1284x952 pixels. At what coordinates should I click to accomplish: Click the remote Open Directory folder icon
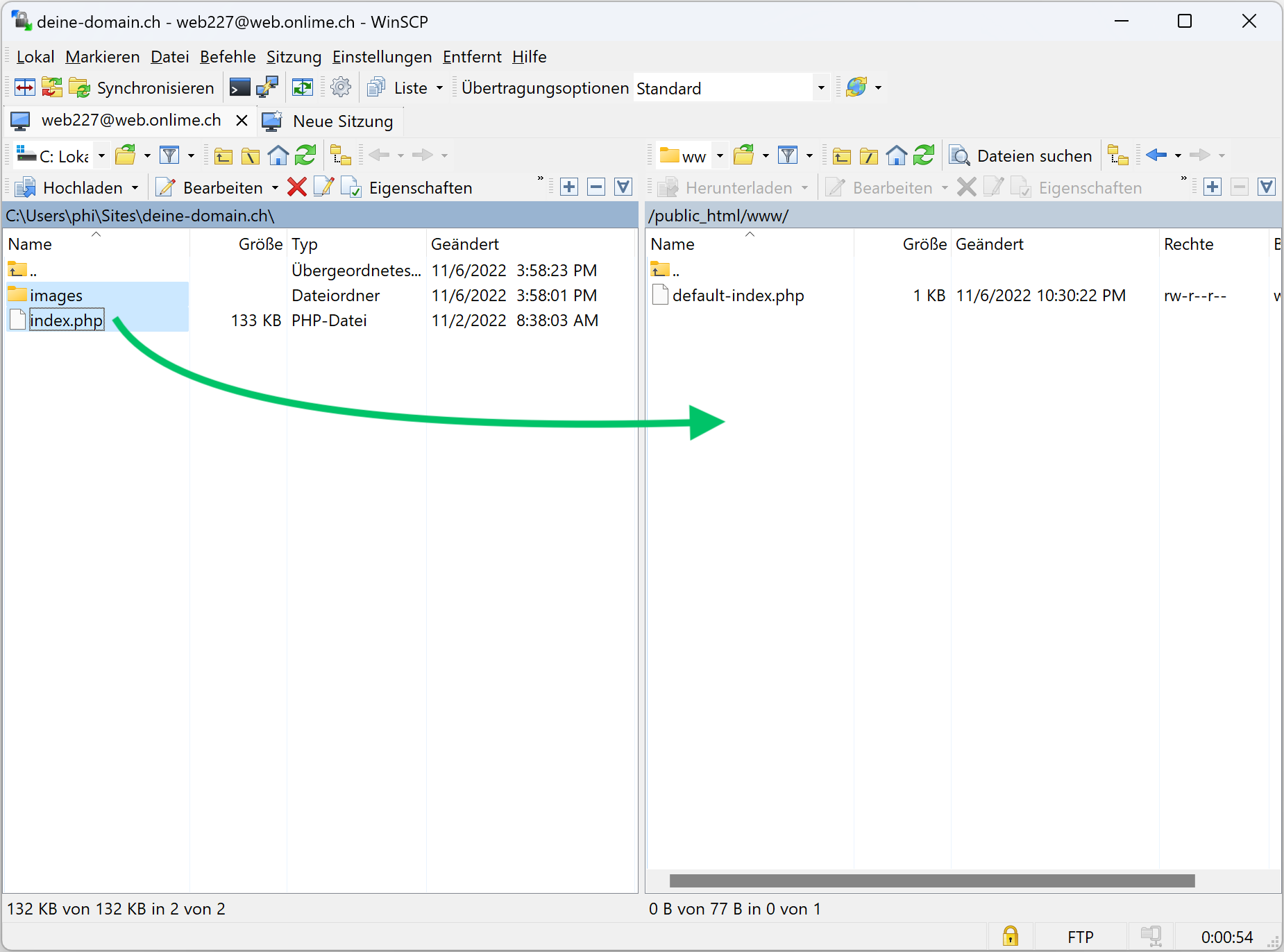tap(744, 155)
